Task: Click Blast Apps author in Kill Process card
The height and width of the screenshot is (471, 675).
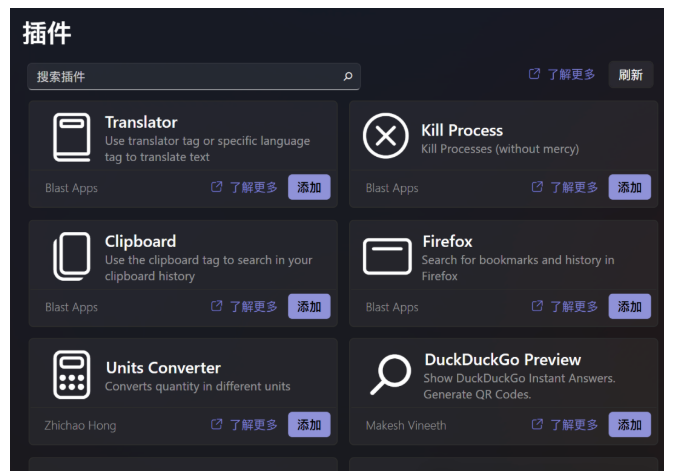Action: click(x=392, y=188)
